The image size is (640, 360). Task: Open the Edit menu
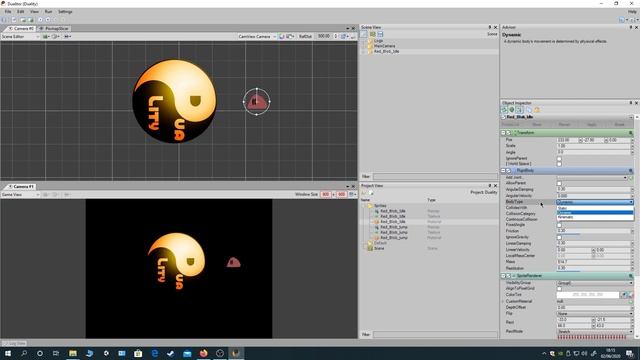pyautogui.click(x=20, y=12)
